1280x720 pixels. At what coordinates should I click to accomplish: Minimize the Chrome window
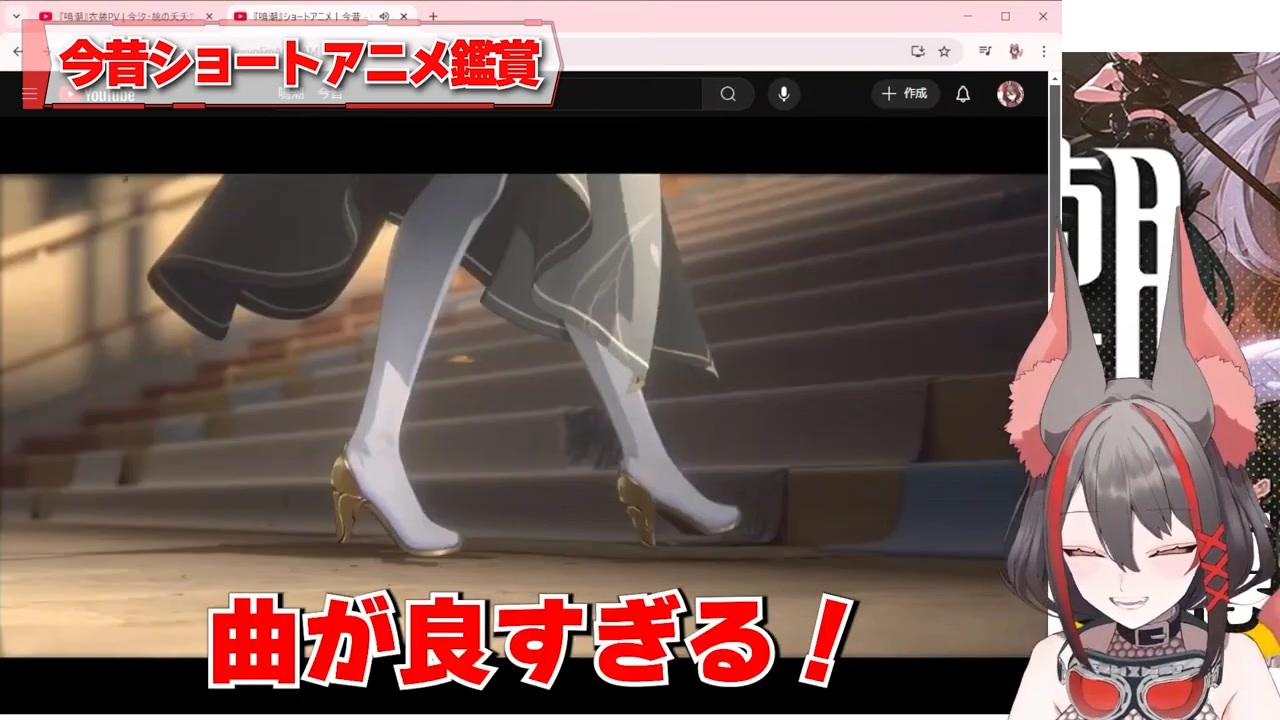tap(969, 16)
